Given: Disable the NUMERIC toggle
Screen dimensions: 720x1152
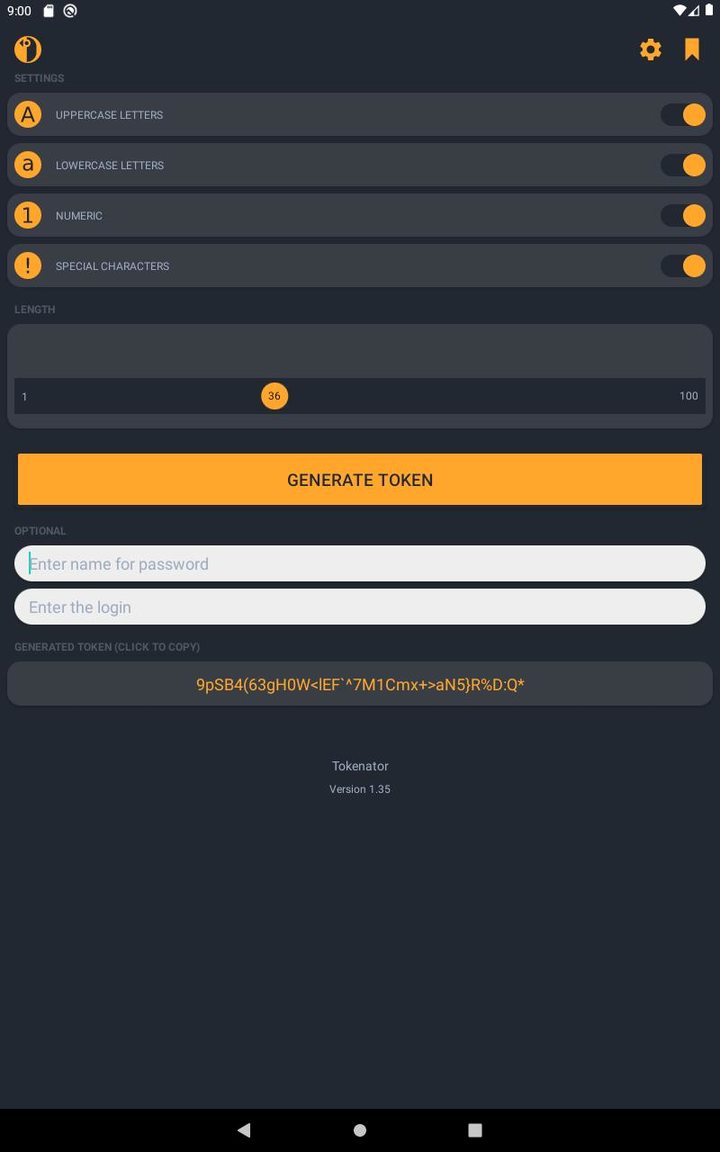Looking at the screenshot, I should coord(683,215).
